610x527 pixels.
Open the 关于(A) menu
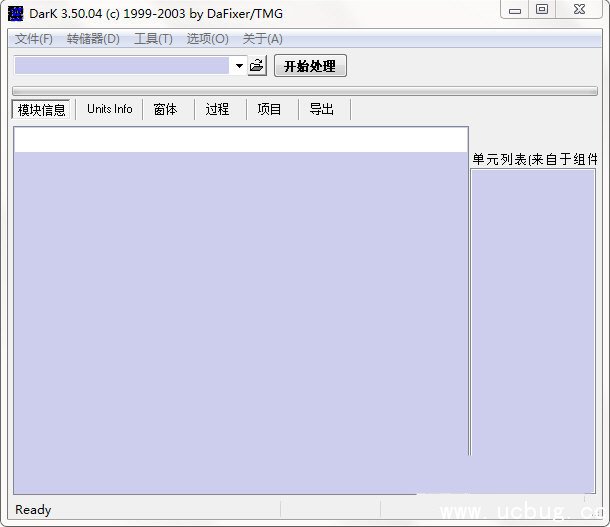tap(262, 39)
